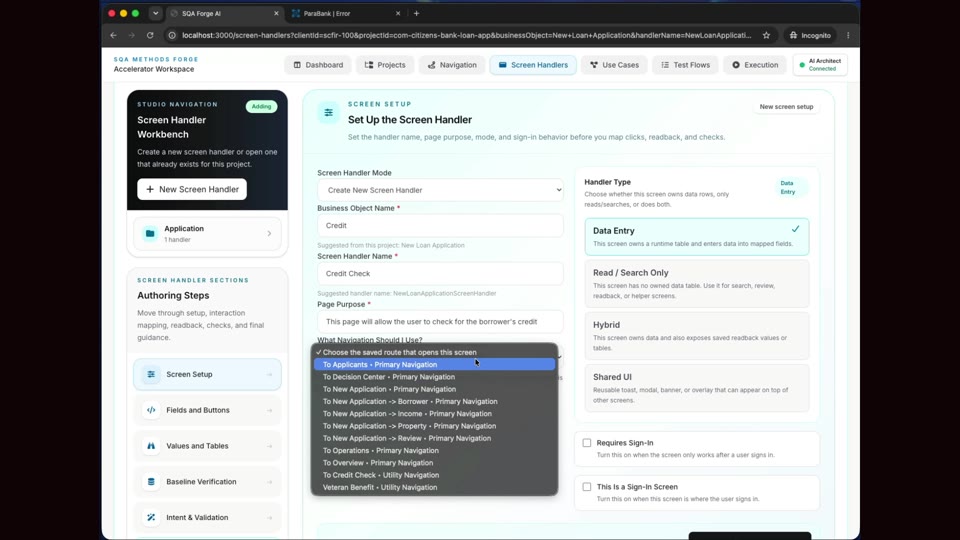Screen dimensions: 960x540
Task: Click the Page Purpose field
Action: click(x=440, y=321)
